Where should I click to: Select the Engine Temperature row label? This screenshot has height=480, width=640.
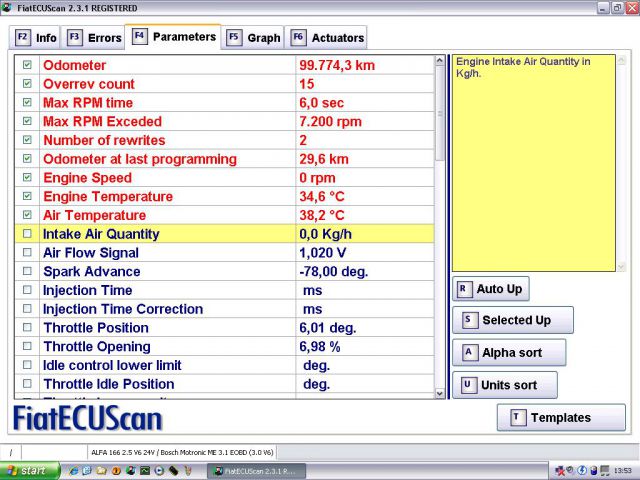coord(108,197)
